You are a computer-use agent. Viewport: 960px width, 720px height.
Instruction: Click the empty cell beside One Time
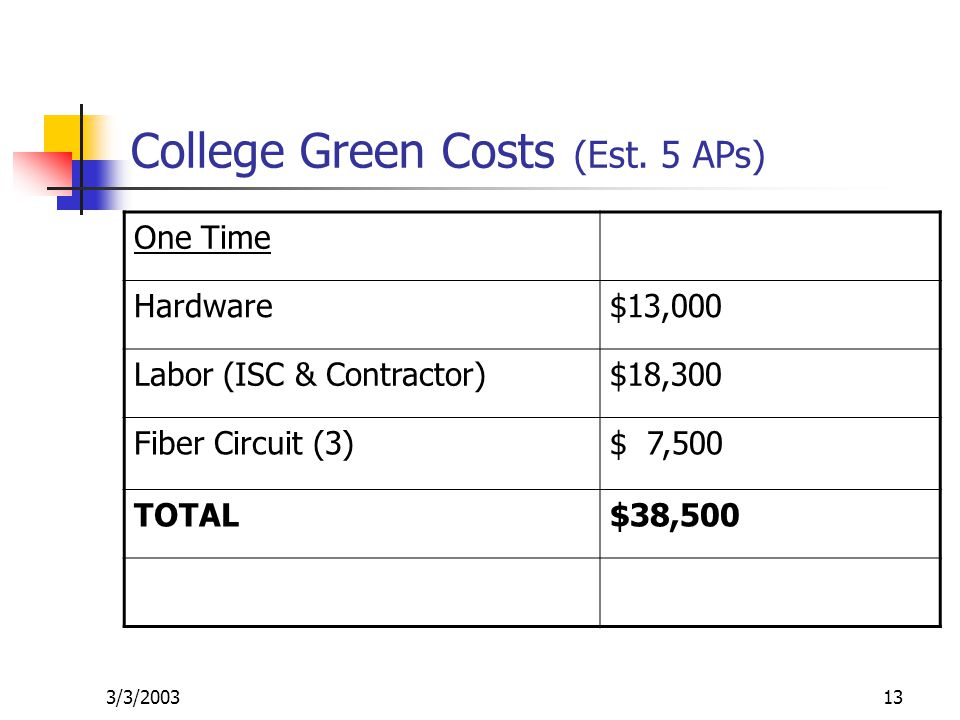[770, 247]
